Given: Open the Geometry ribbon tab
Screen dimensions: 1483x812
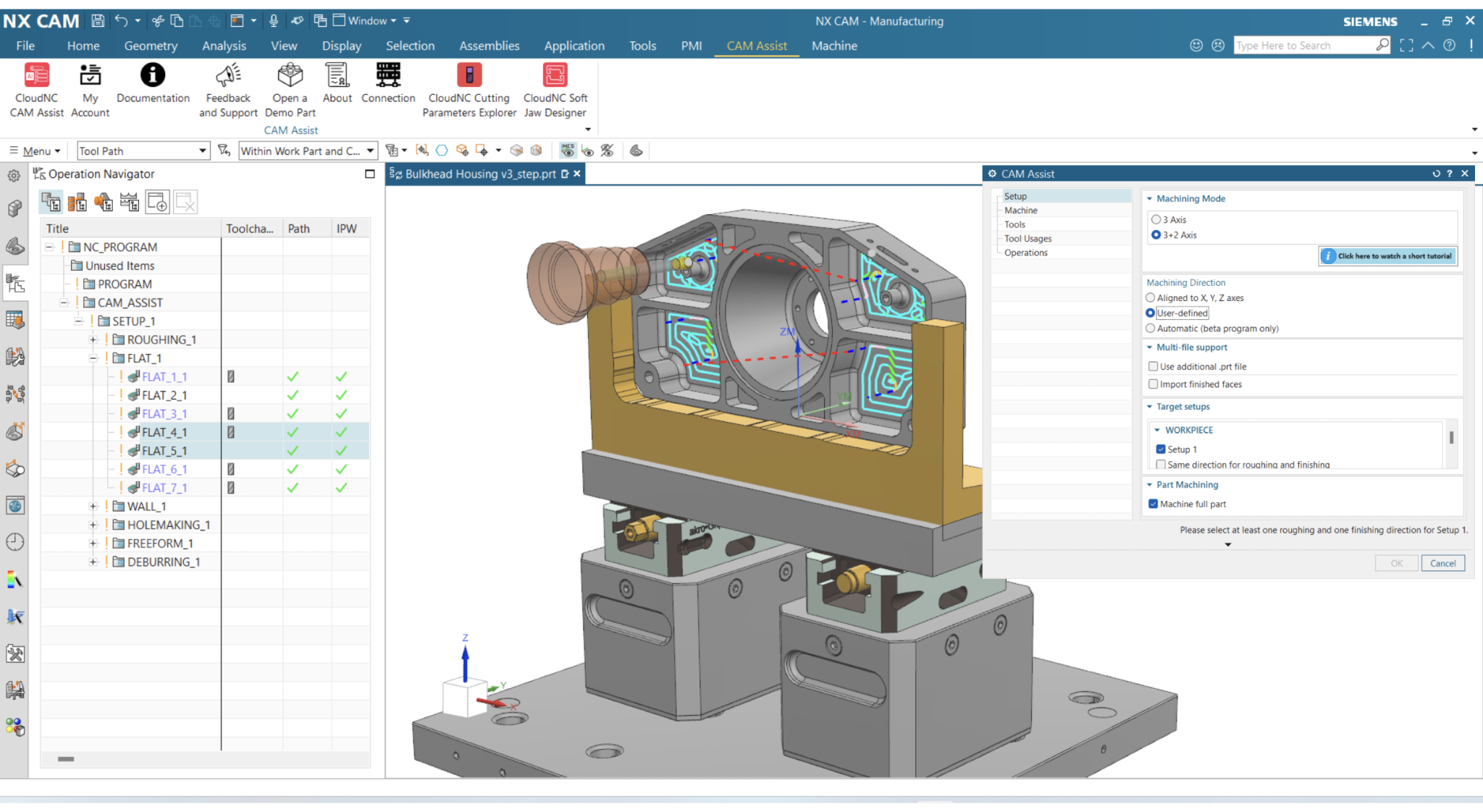Looking at the screenshot, I should (151, 46).
